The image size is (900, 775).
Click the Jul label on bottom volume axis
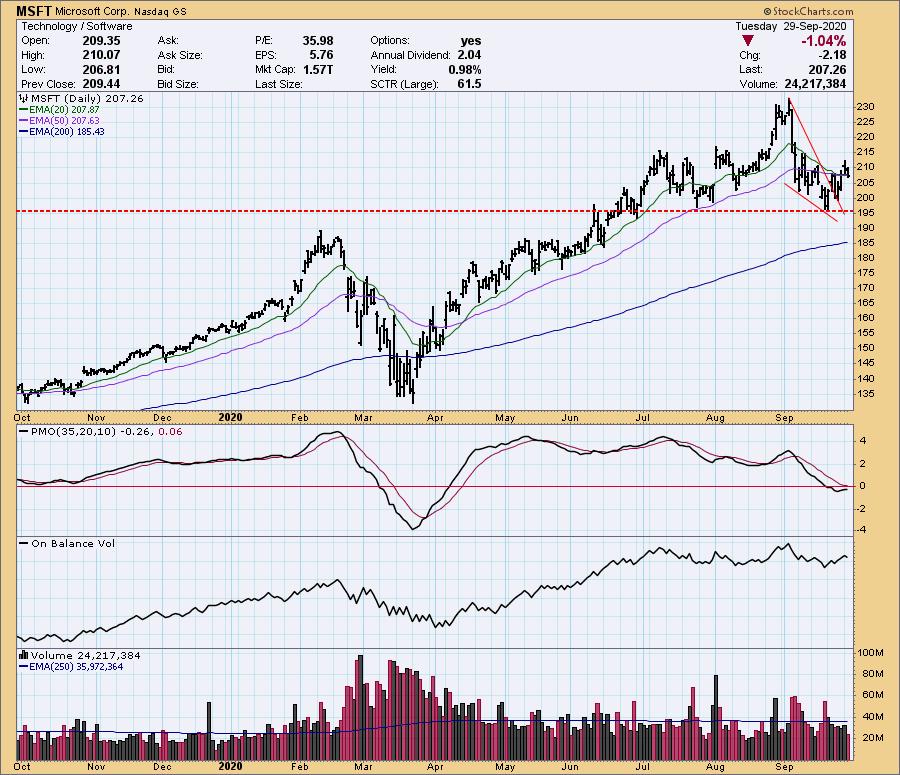point(642,766)
